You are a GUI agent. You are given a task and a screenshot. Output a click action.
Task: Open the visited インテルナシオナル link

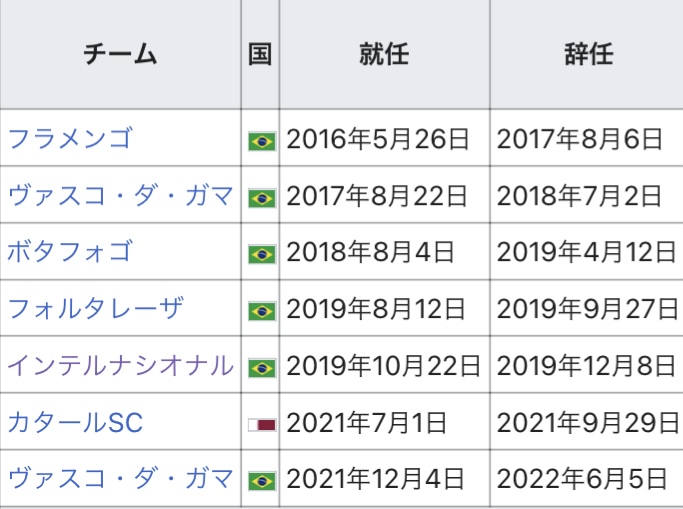point(120,366)
